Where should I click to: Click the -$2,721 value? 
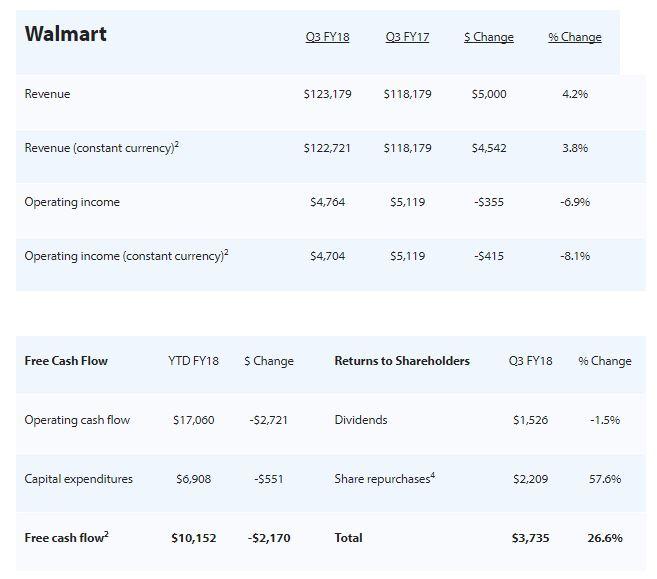[x=269, y=420]
